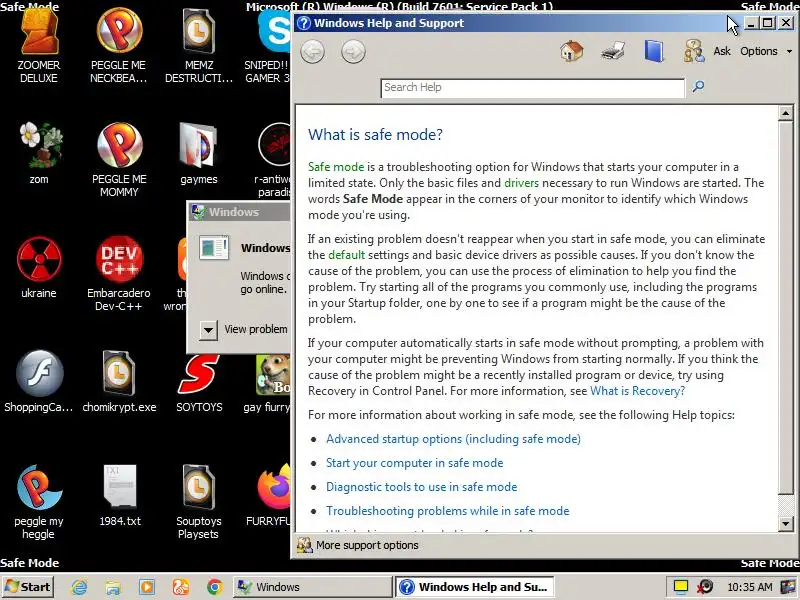Select the Souptoys Playsets icon
Image resolution: width=800 pixels, height=600 pixels.
(x=199, y=503)
